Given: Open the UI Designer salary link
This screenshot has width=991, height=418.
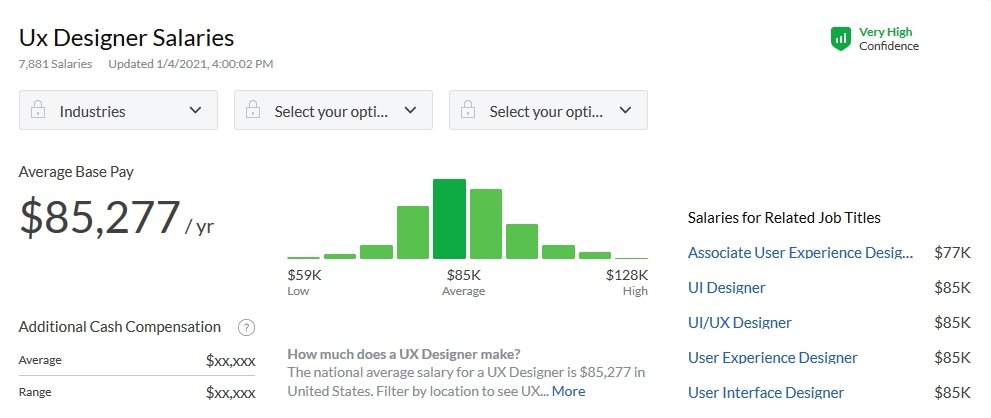Looking at the screenshot, I should tap(727, 288).
